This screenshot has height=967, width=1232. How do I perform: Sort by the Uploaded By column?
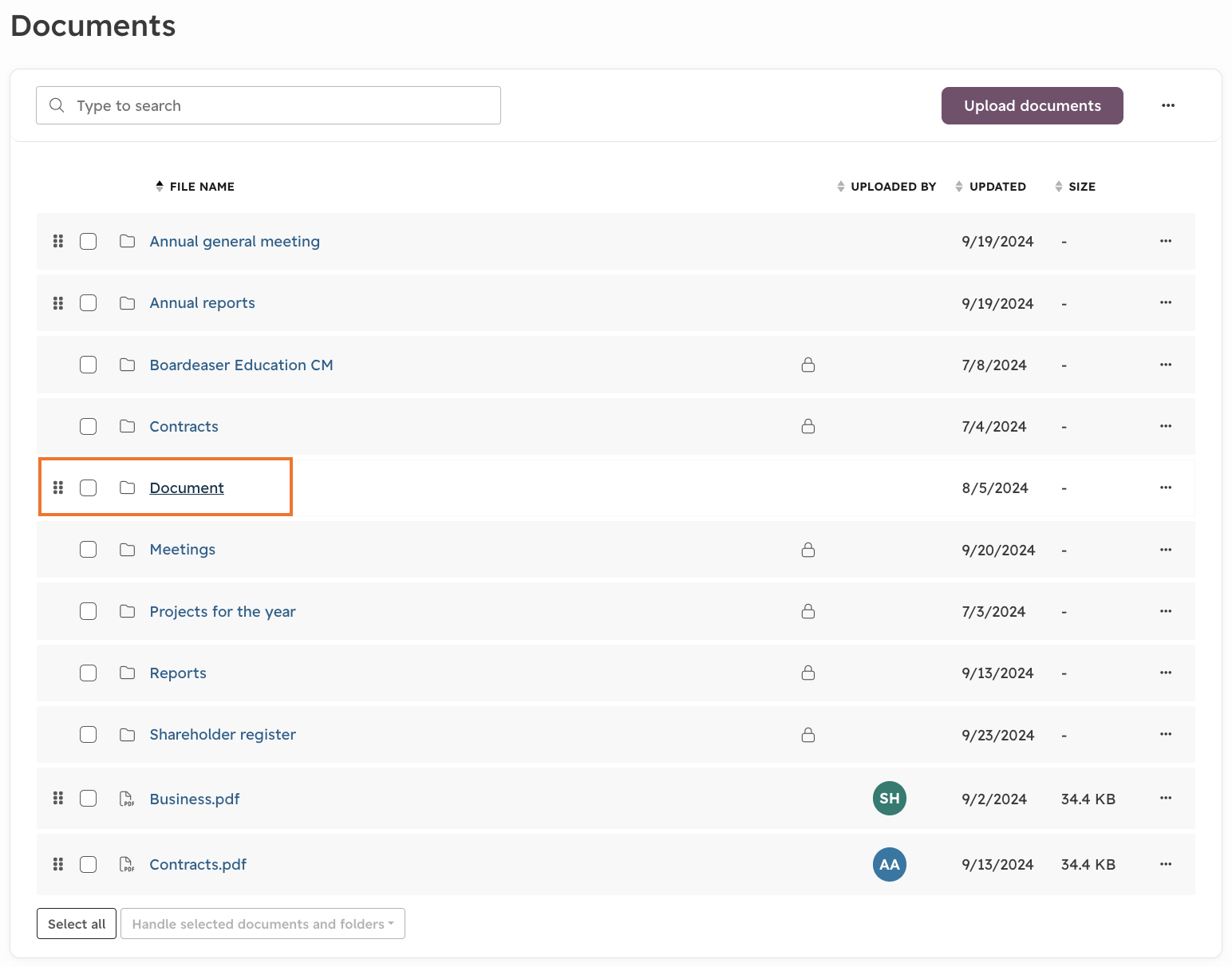click(x=886, y=187)
